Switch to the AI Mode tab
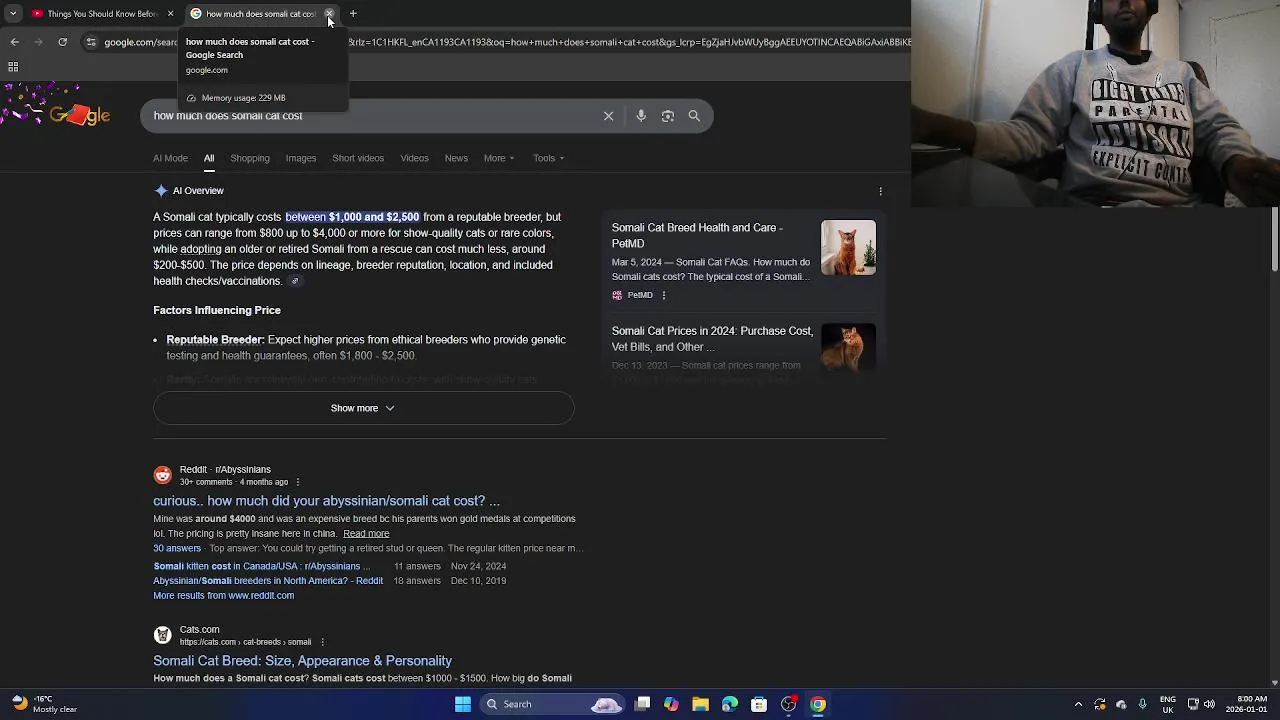 [x=170, y=158]
